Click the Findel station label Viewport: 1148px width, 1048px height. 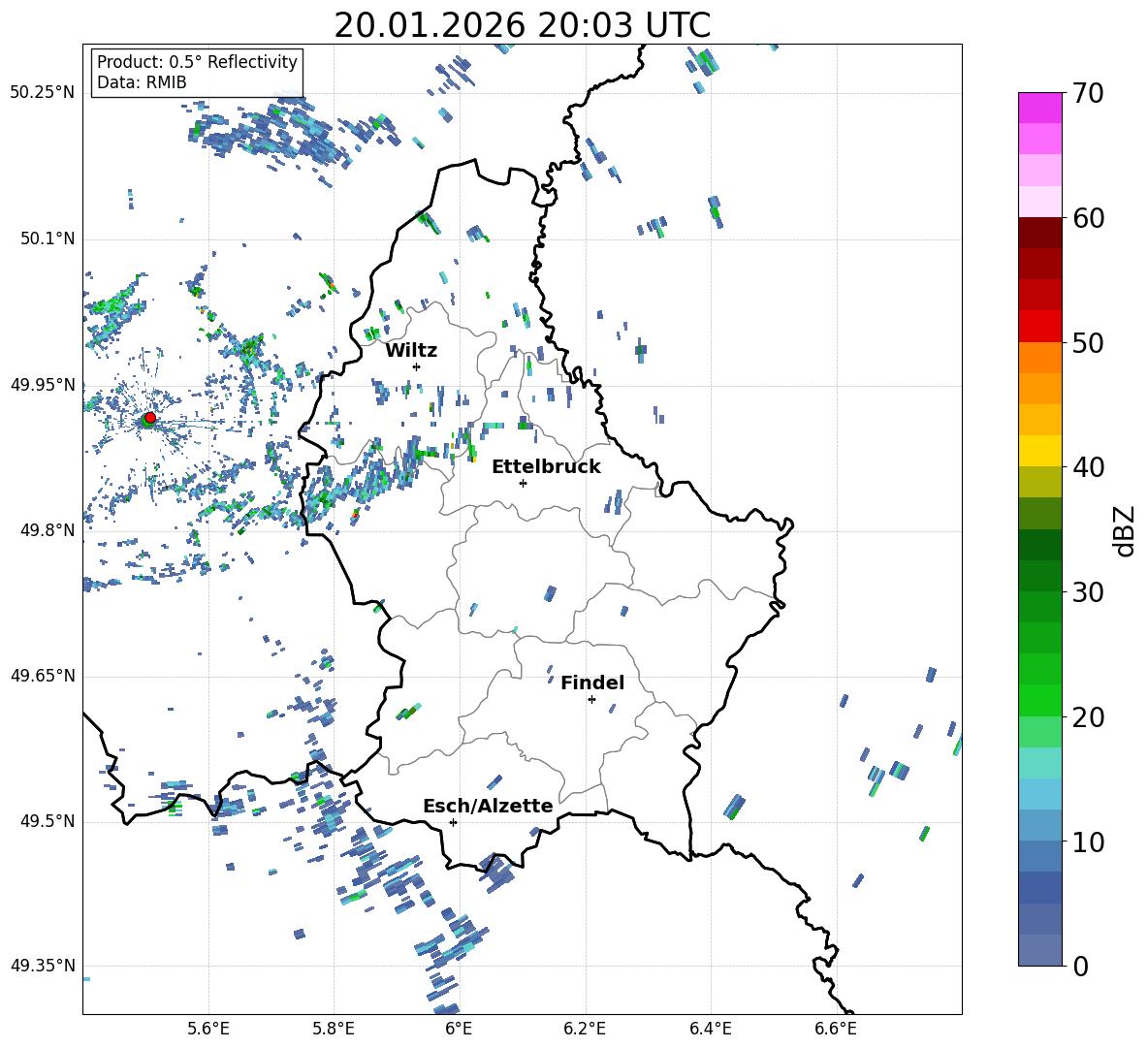(x=592, y=683)
